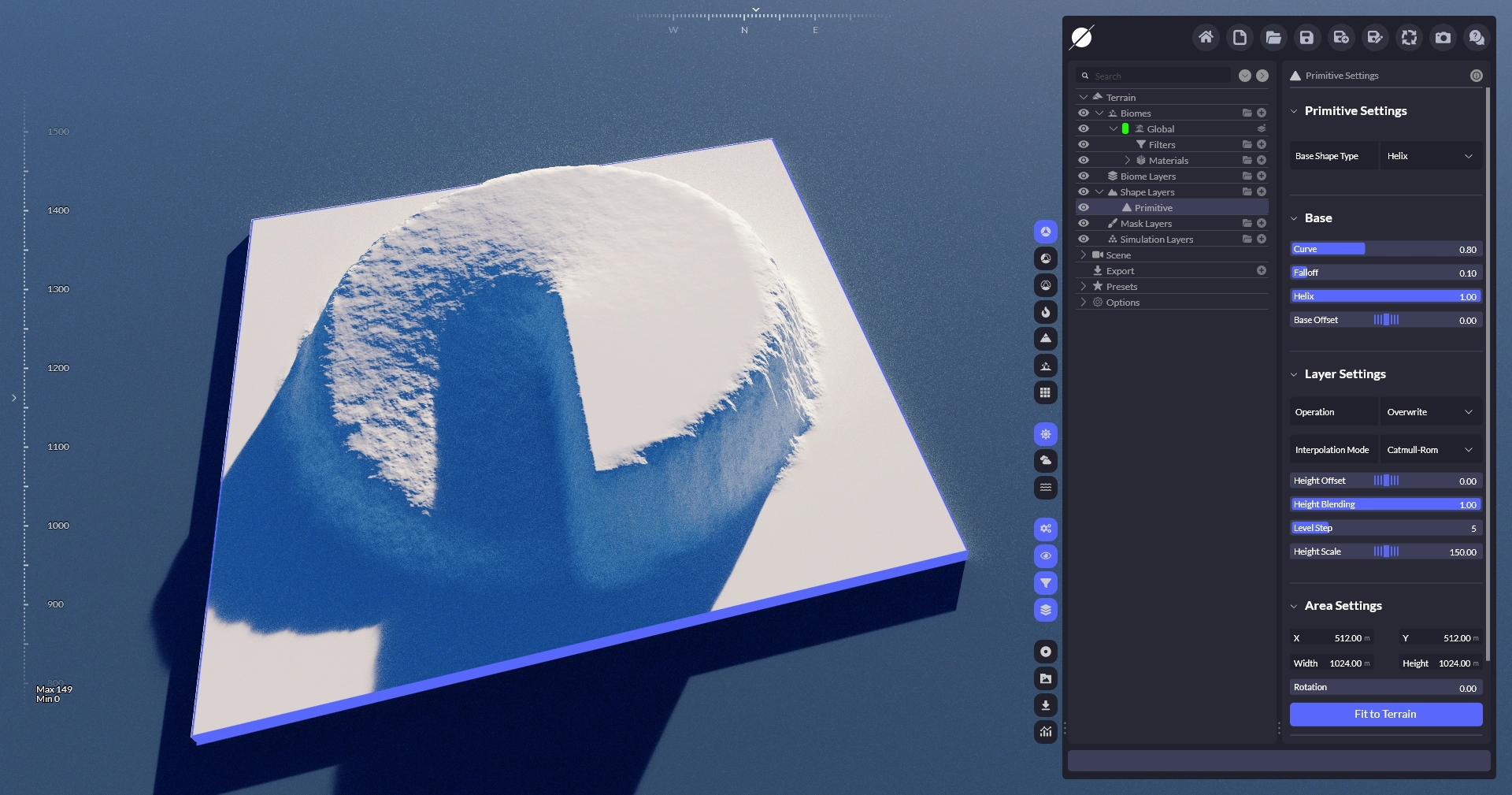The image size is (1512, 795).
Task: Open the Interpolation Mode dropdown
Action: pyautogui.click(x=1430, y=450)
